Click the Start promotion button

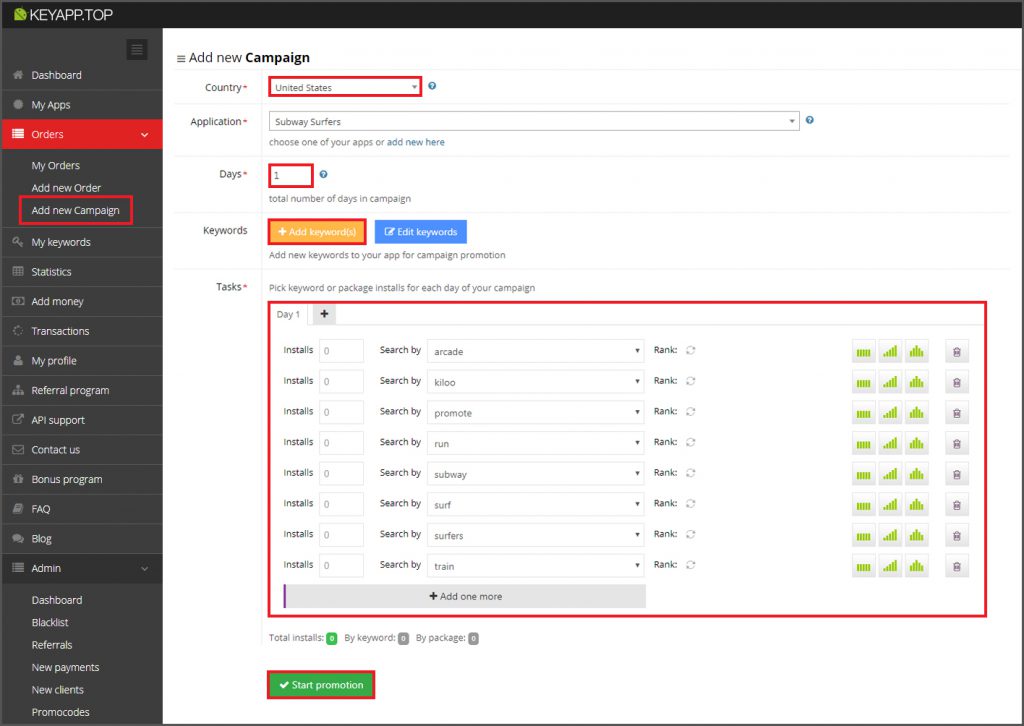click(321, 685)
